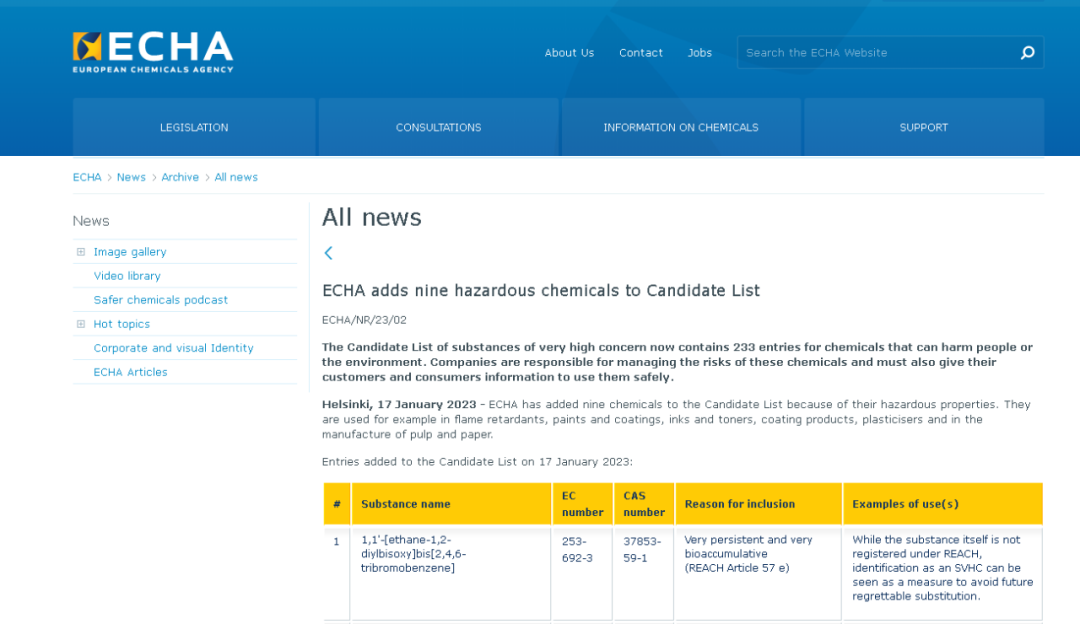Open the Contact link
Screen dimensions: 1080x624
tap(640, 53)
